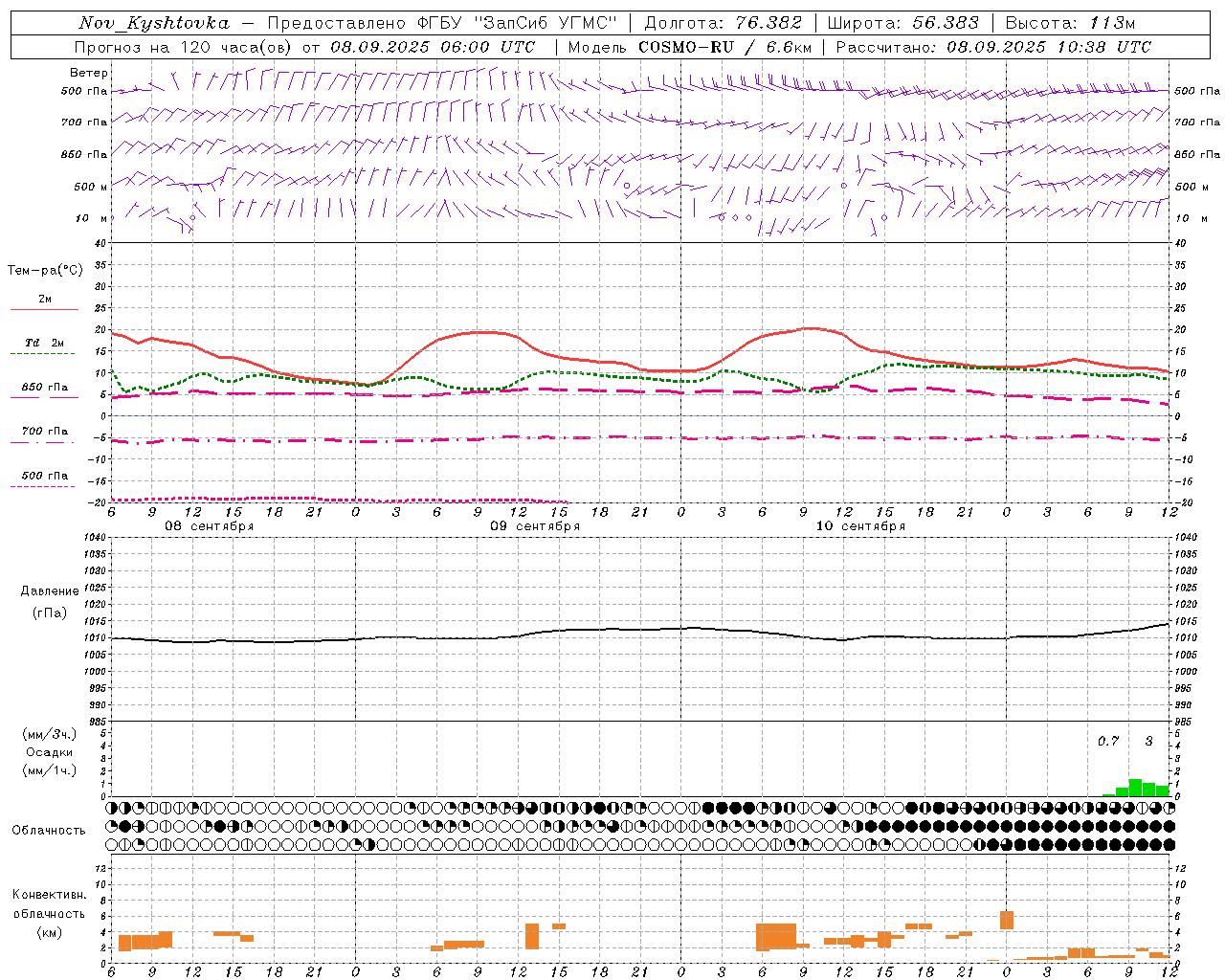Click the '08 сентября' date label

click(210, 526)
